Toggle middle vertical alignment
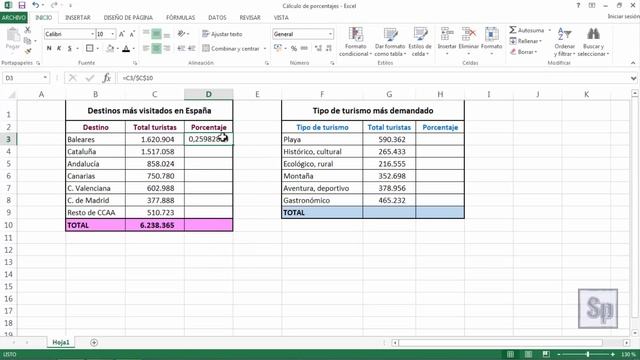Screen dimensions: 640x360 (156, 34)
